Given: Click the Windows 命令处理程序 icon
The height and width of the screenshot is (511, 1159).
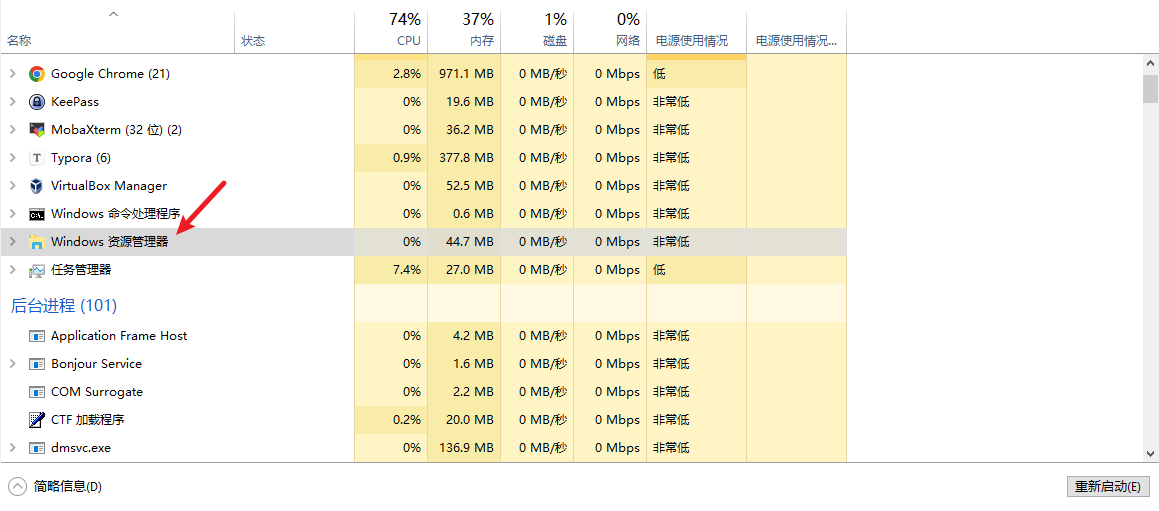Looking at the screenshot, I should click(x=37, y=214).
